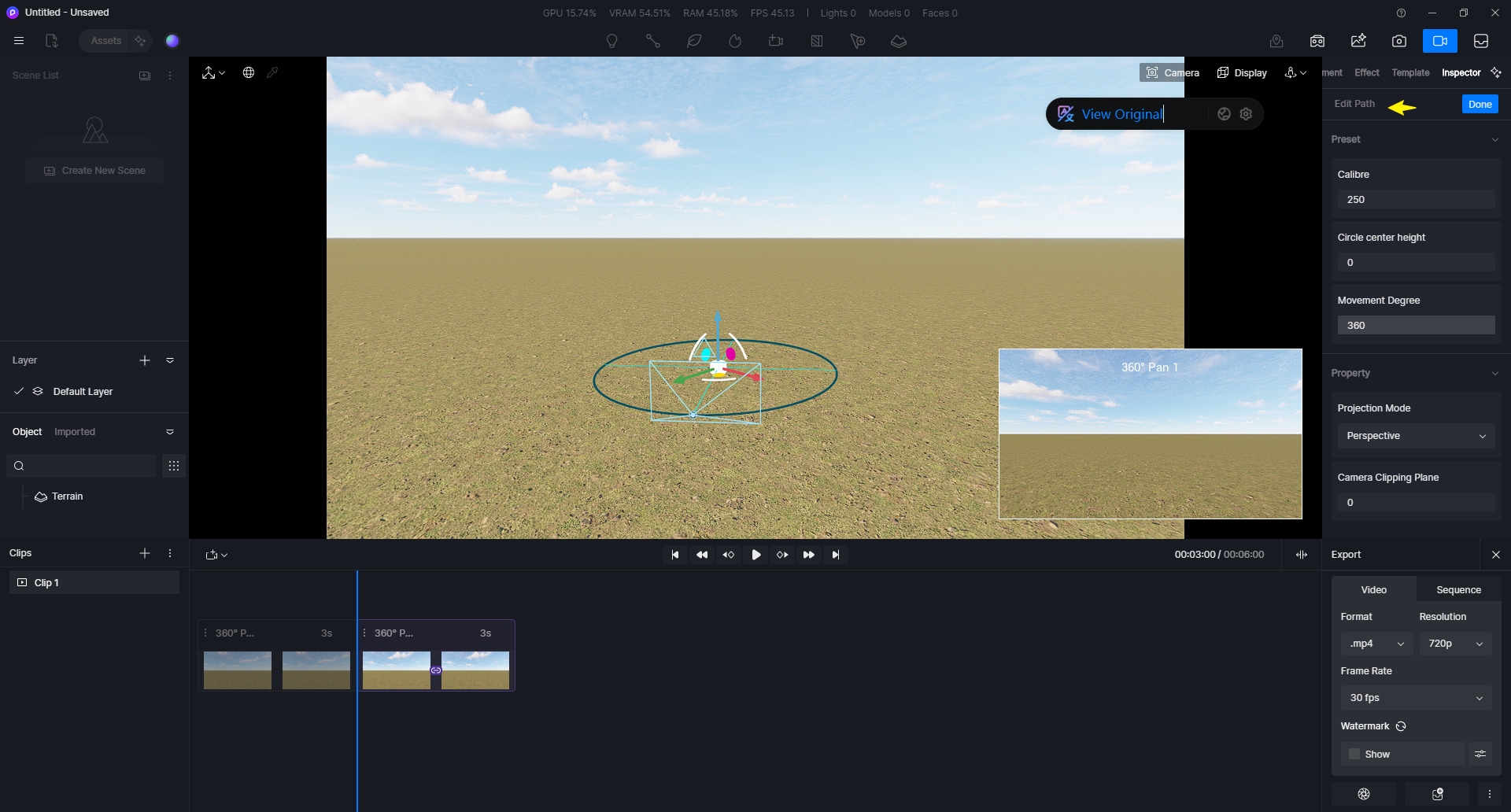1511x812 pixels.
Task: Click the Movement Degree input field
Action: pos(1415,325)
